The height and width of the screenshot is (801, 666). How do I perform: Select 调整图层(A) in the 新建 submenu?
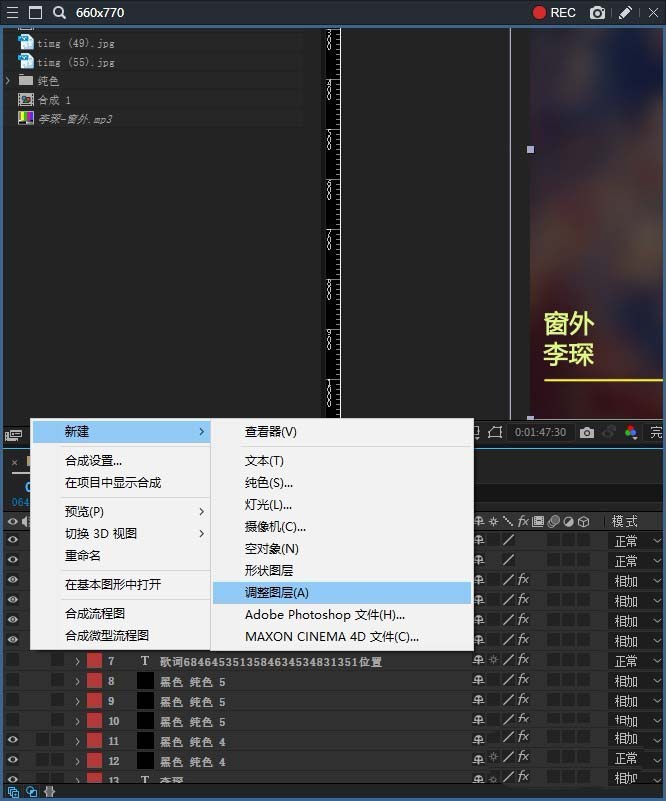342,593
